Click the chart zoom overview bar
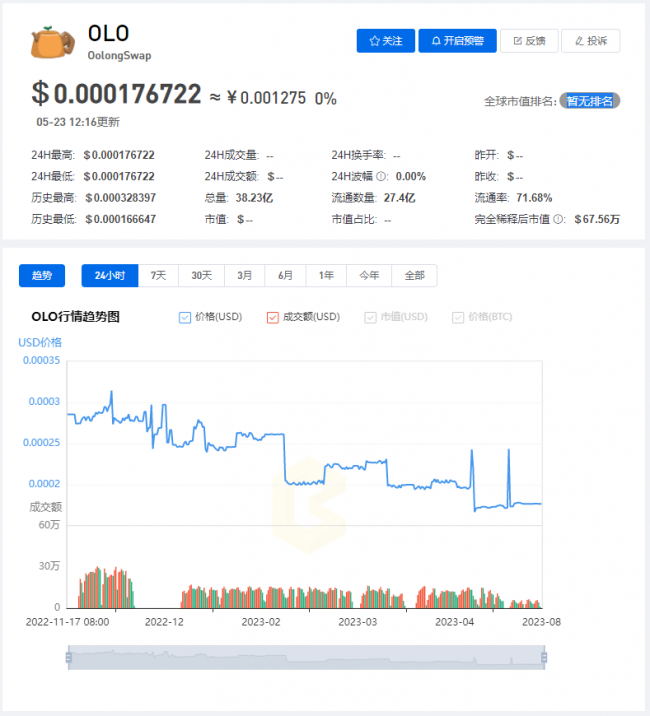 [306, 658]
